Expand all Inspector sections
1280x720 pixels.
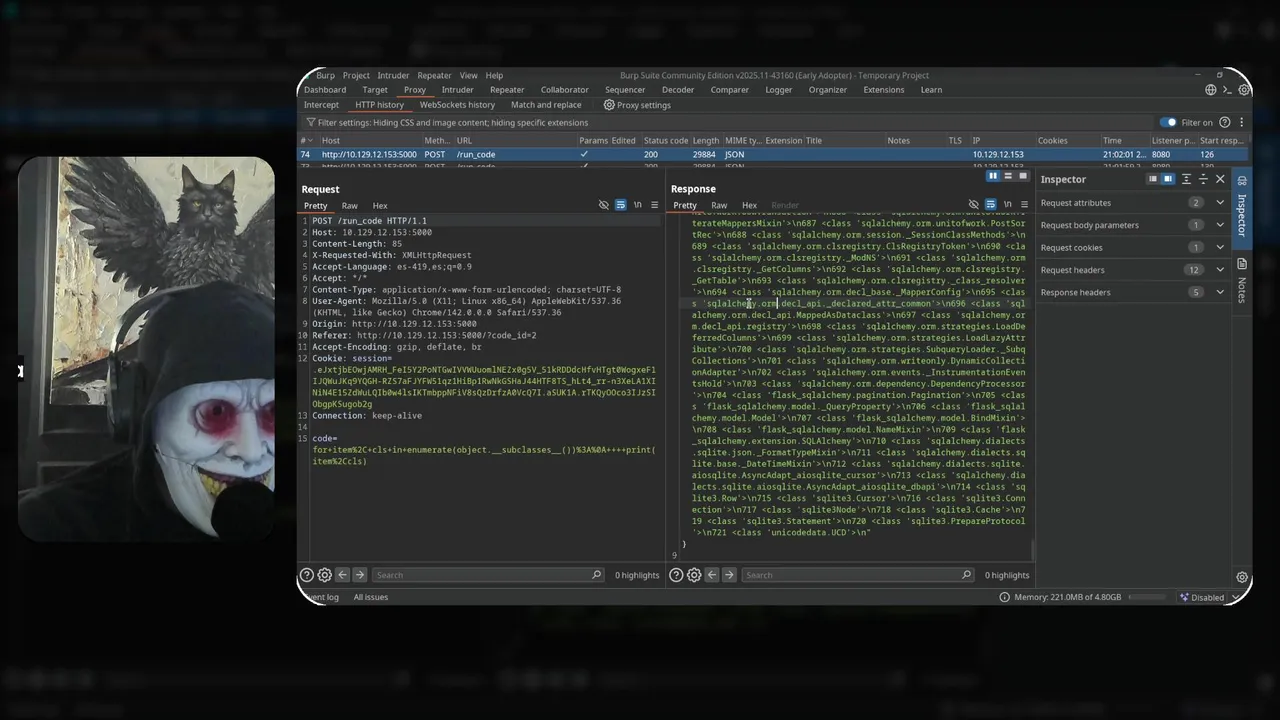click(1186, 179)
